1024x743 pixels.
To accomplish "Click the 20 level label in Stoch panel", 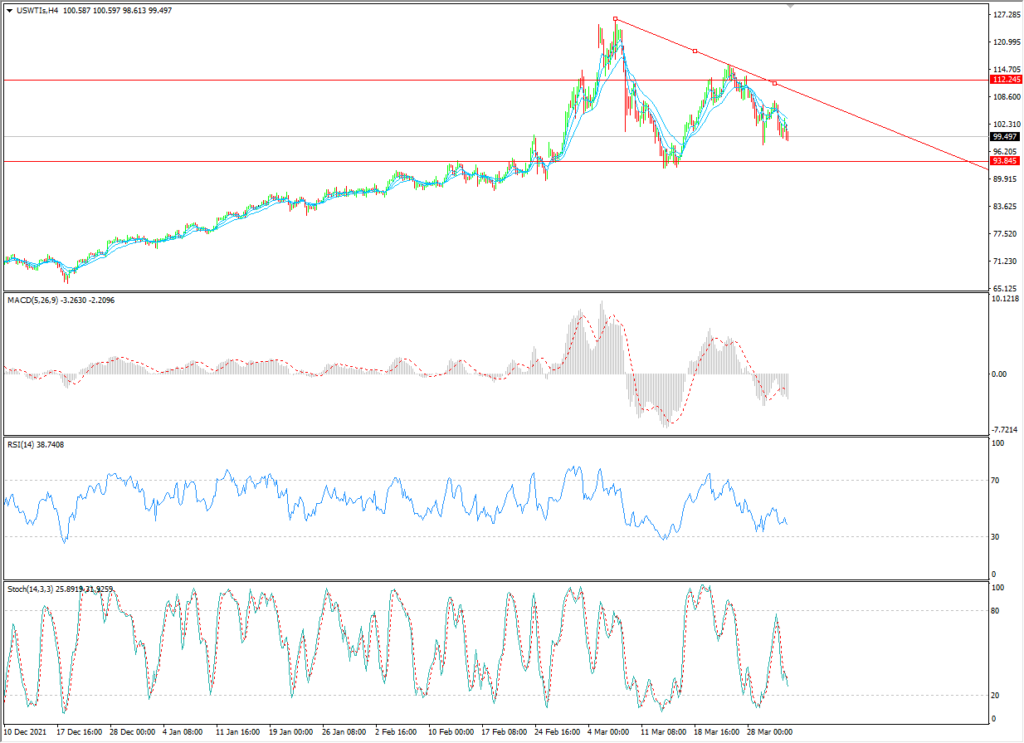I will coord(995,695).
